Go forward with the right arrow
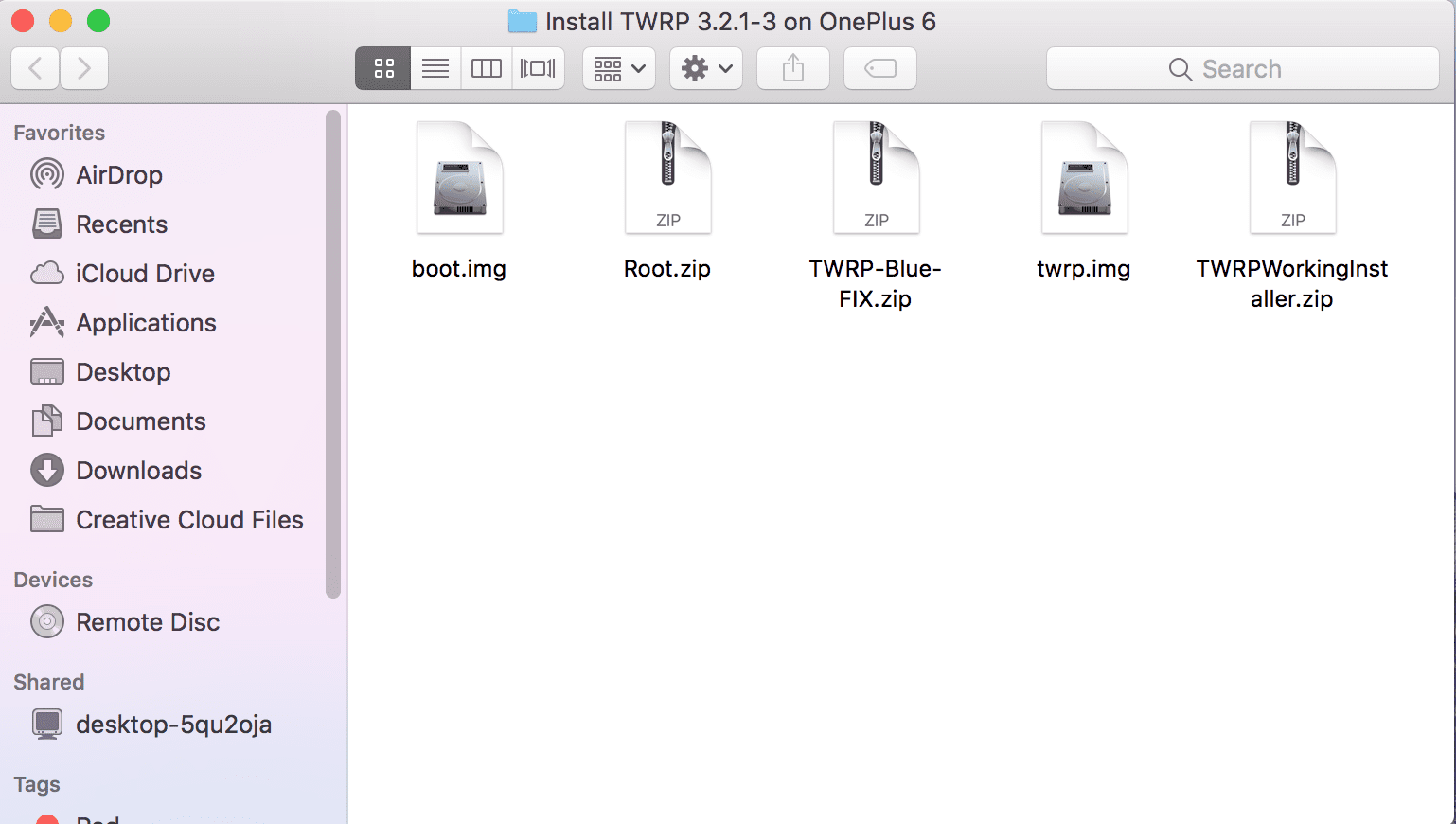This screenshot has width=1456, height=824. click(x=84, y=68)
